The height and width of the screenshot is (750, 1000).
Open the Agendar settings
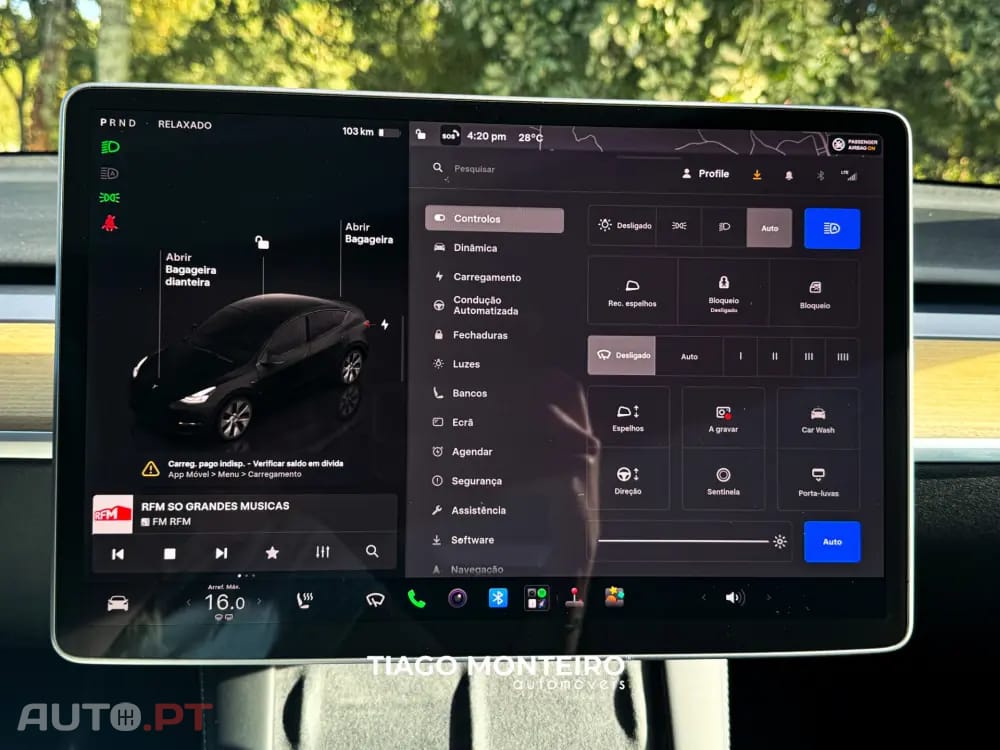463,452
